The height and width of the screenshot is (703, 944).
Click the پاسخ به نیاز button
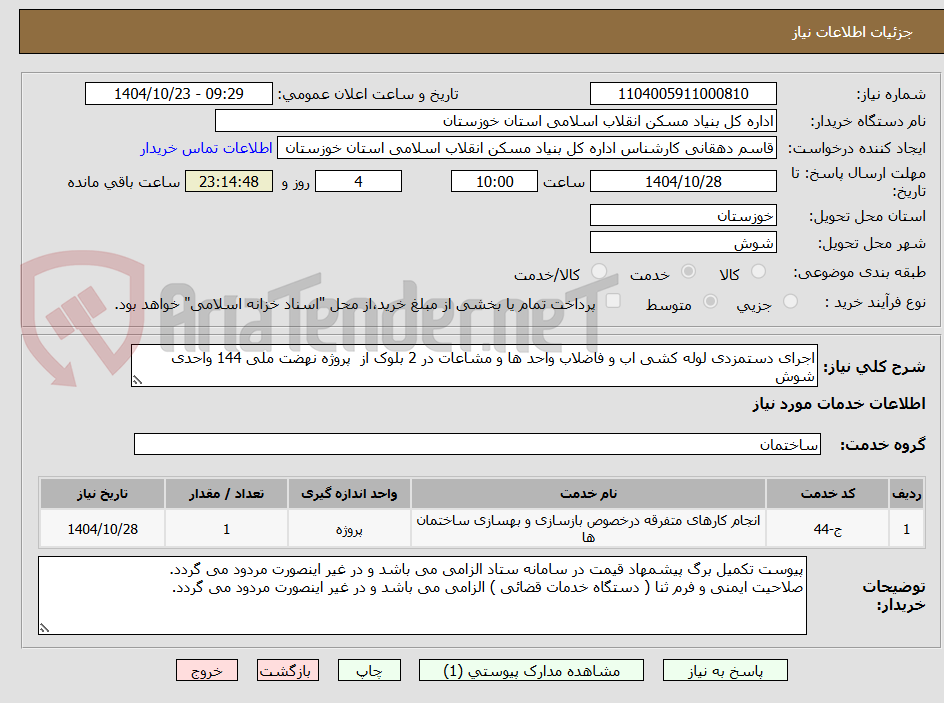(x=725, y=670)
